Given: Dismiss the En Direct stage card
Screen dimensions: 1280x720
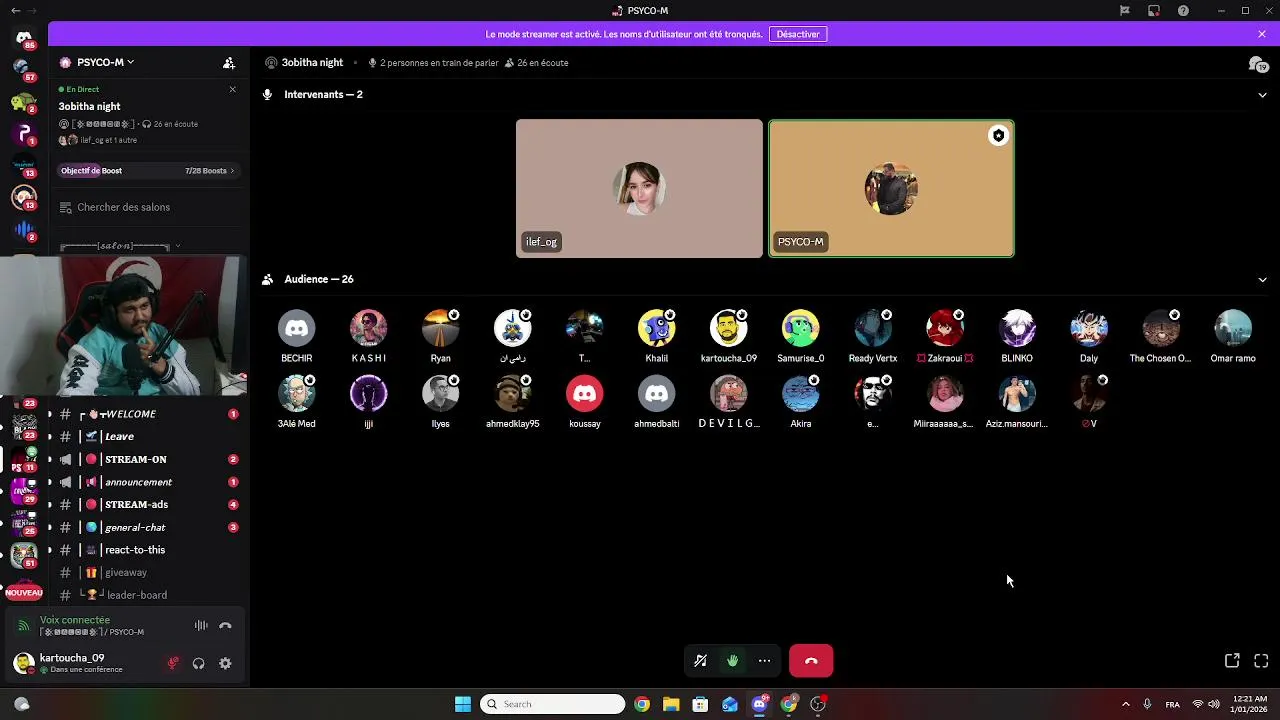Looking at the screenshot, I should click(233, 89).
